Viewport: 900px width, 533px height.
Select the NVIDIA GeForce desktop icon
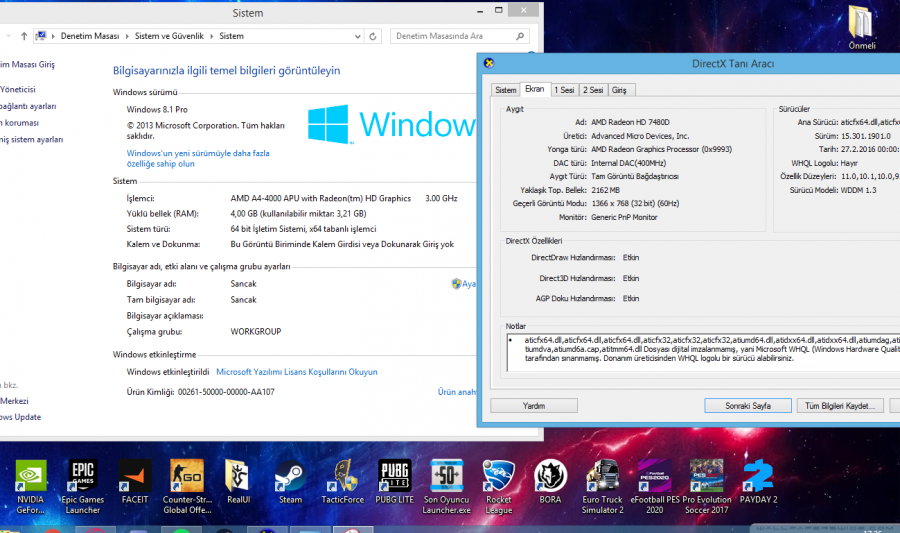tap(30, 476)
